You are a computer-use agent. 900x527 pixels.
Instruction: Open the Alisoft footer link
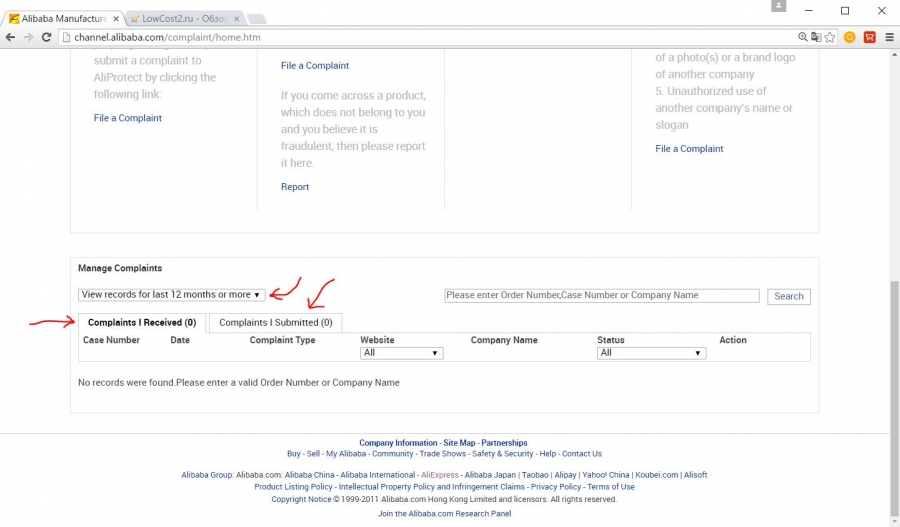(x=695, y=475)
